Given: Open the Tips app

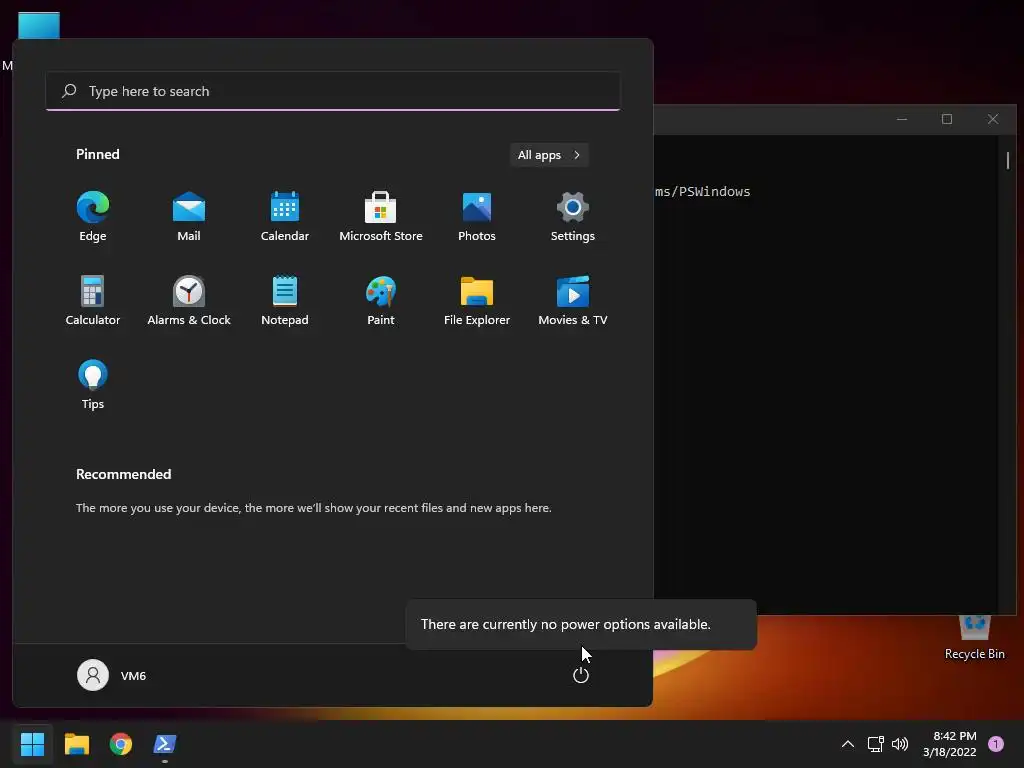Looking at the screenshot, I should click(x=93, y=385).
